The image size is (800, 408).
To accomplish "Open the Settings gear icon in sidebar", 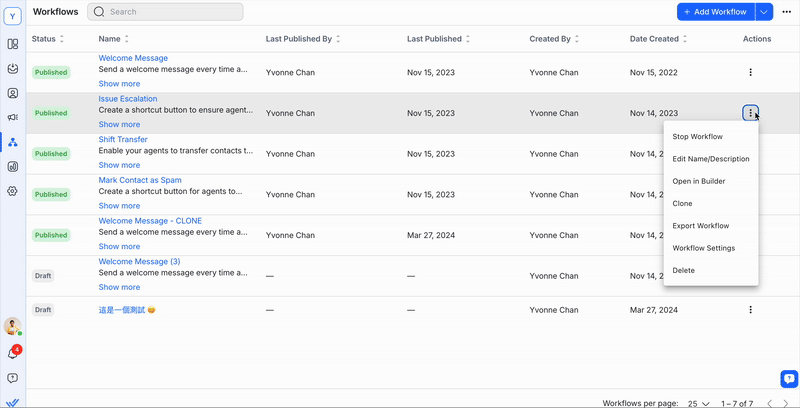I will (13, 190).
